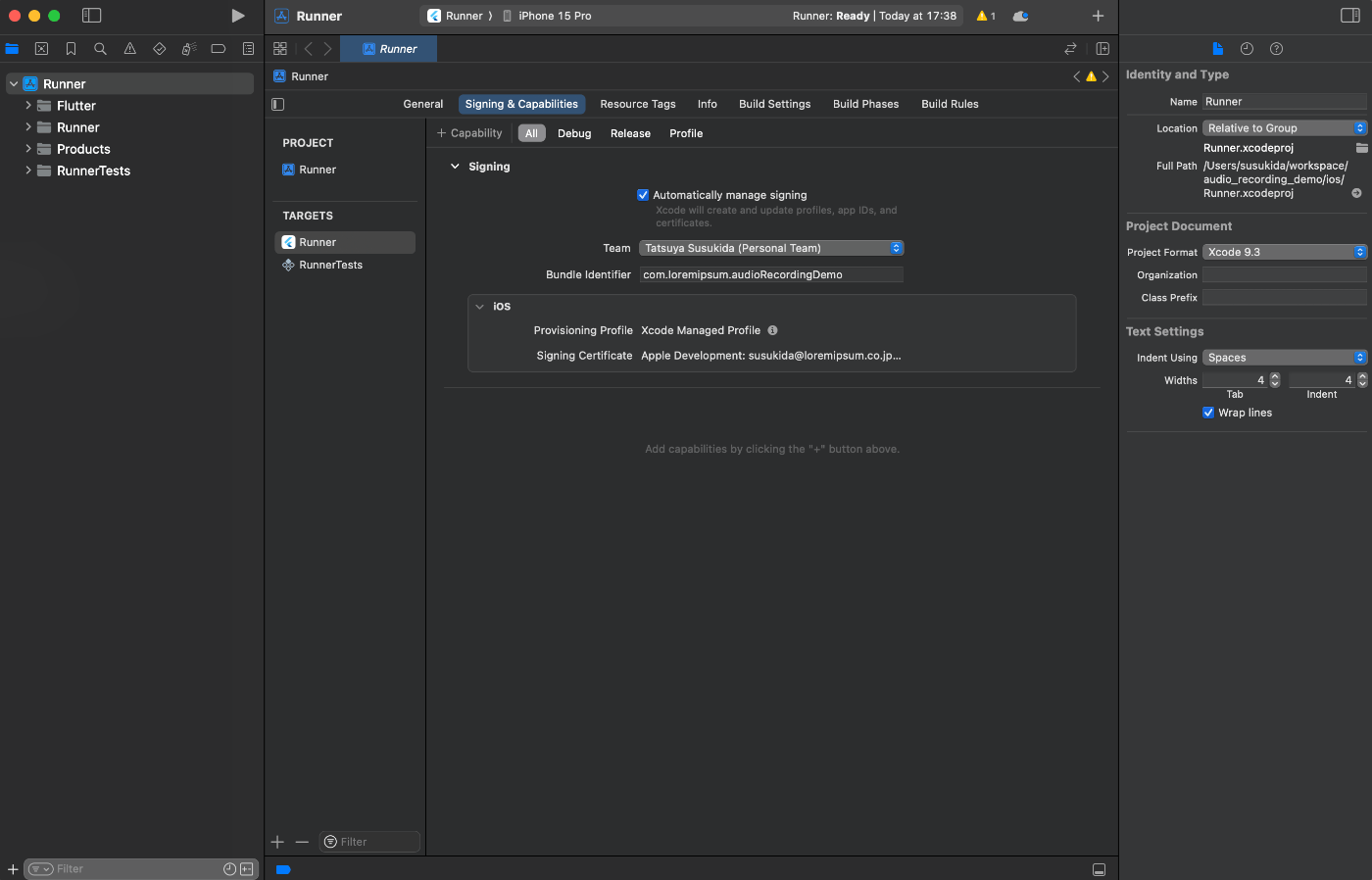
Task: Toggle source-control status filter in navigator
Action: (x=247, y=869)
